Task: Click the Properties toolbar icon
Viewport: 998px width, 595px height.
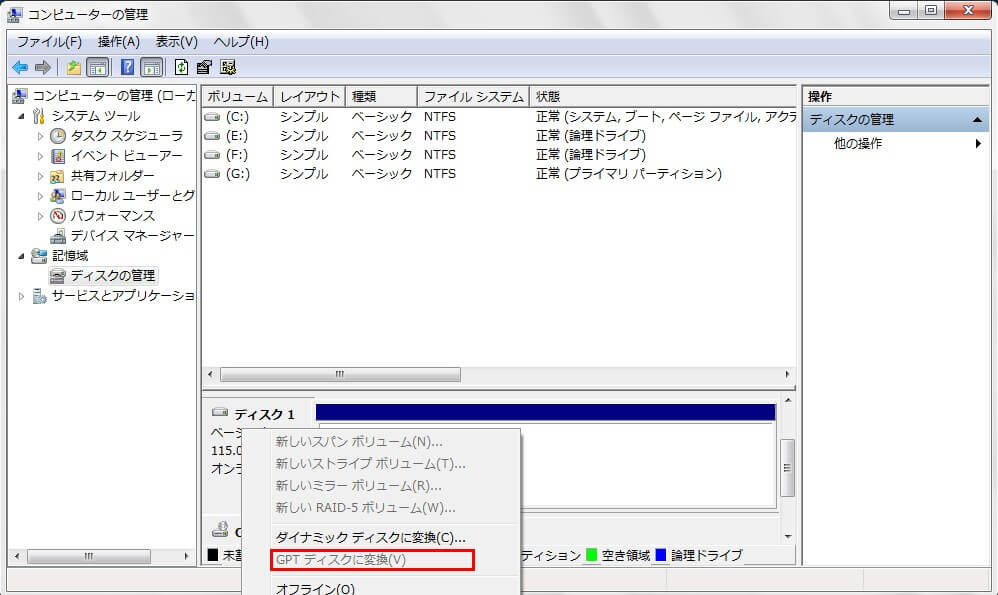Action: [204, 67]
